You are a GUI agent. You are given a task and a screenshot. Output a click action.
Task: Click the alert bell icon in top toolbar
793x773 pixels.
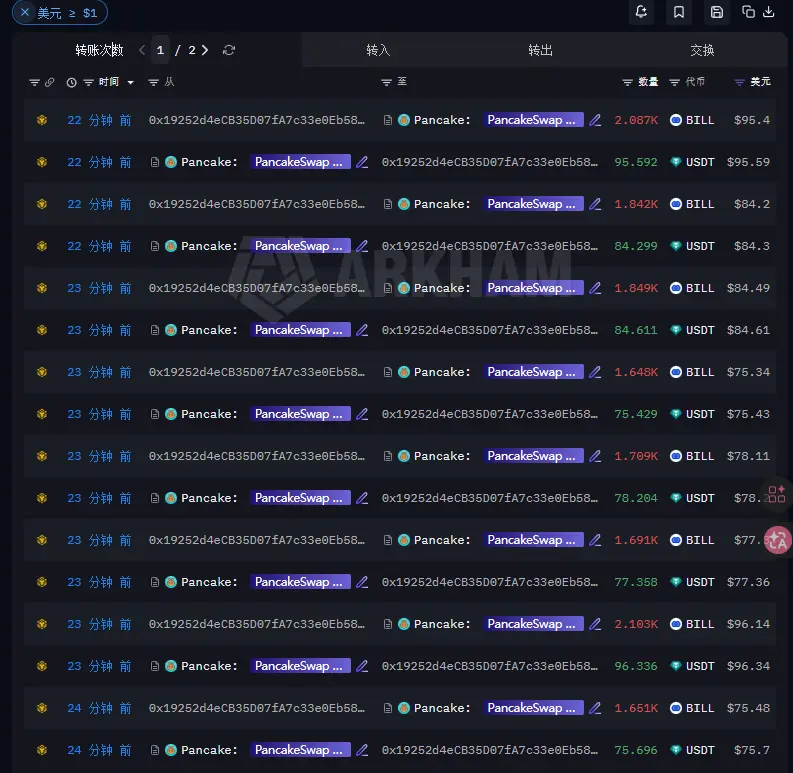pyautogui.click(x=641, y=12)
